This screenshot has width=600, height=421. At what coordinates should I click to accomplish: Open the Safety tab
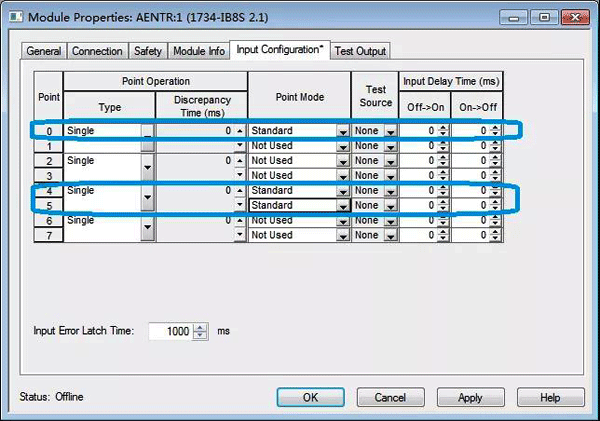pyautogui.click(x=148, y=51)
